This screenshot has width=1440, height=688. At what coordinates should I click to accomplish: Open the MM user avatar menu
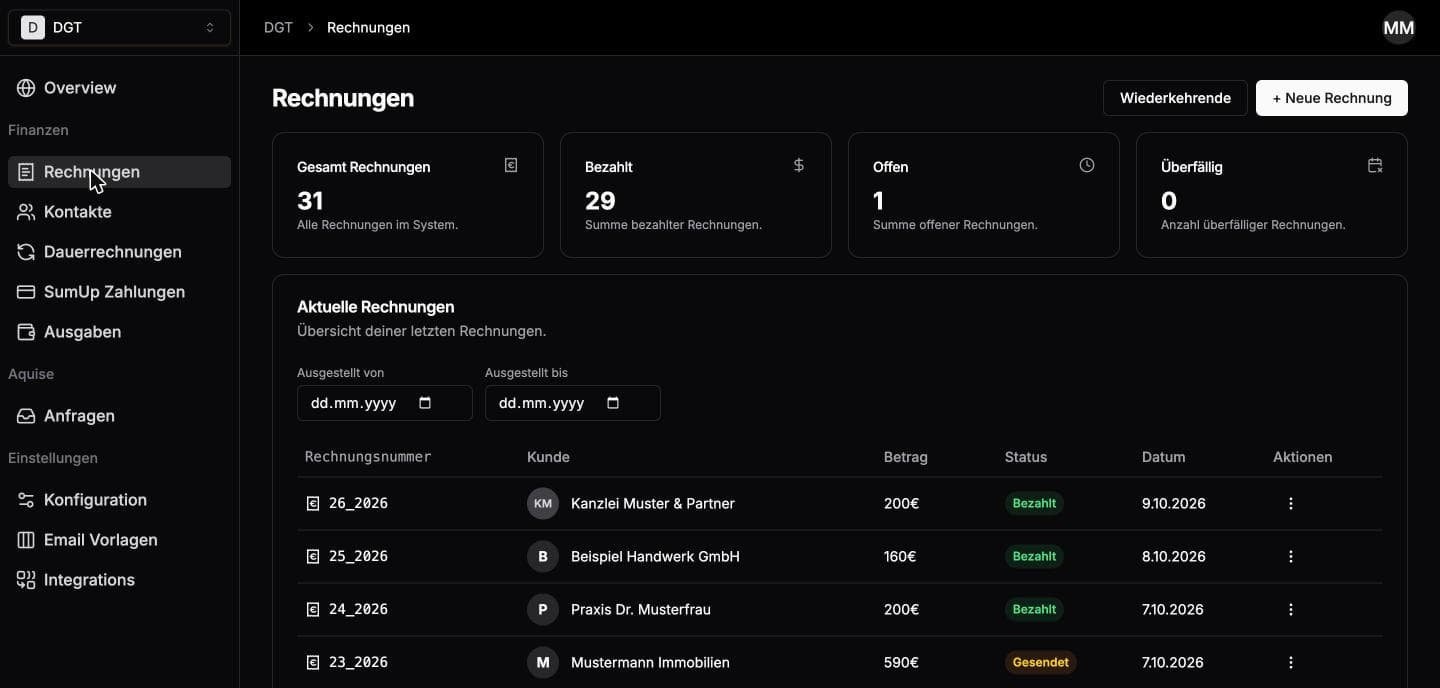[x=1399, y=28]
